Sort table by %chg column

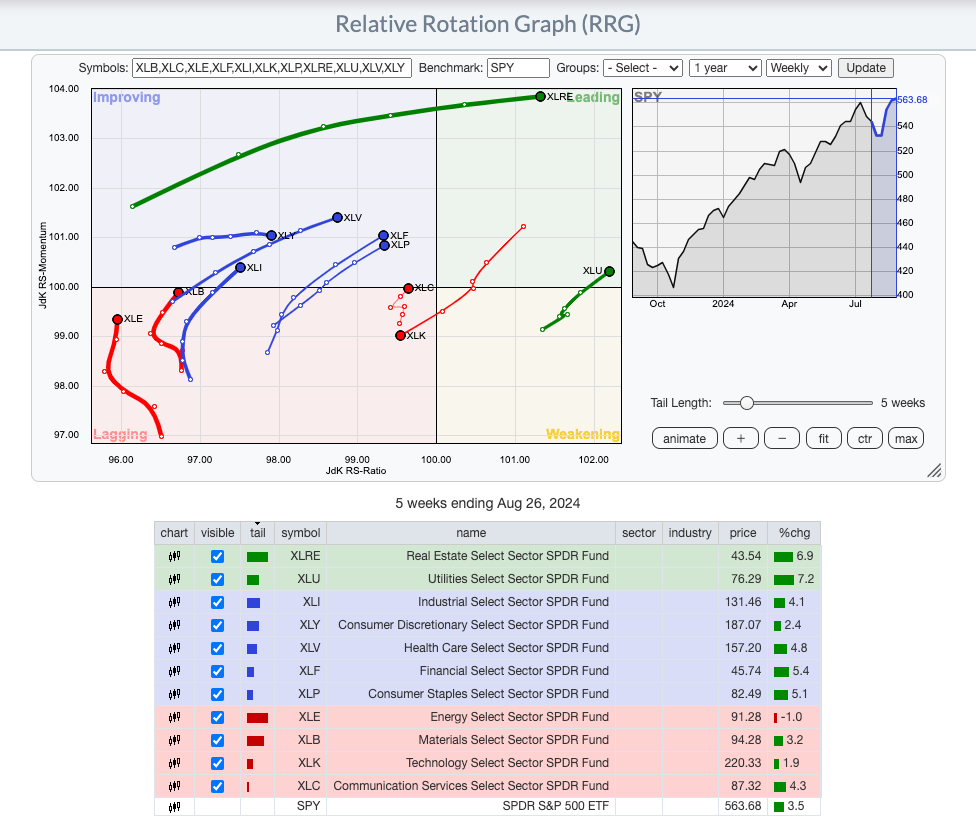pos(794,533)
